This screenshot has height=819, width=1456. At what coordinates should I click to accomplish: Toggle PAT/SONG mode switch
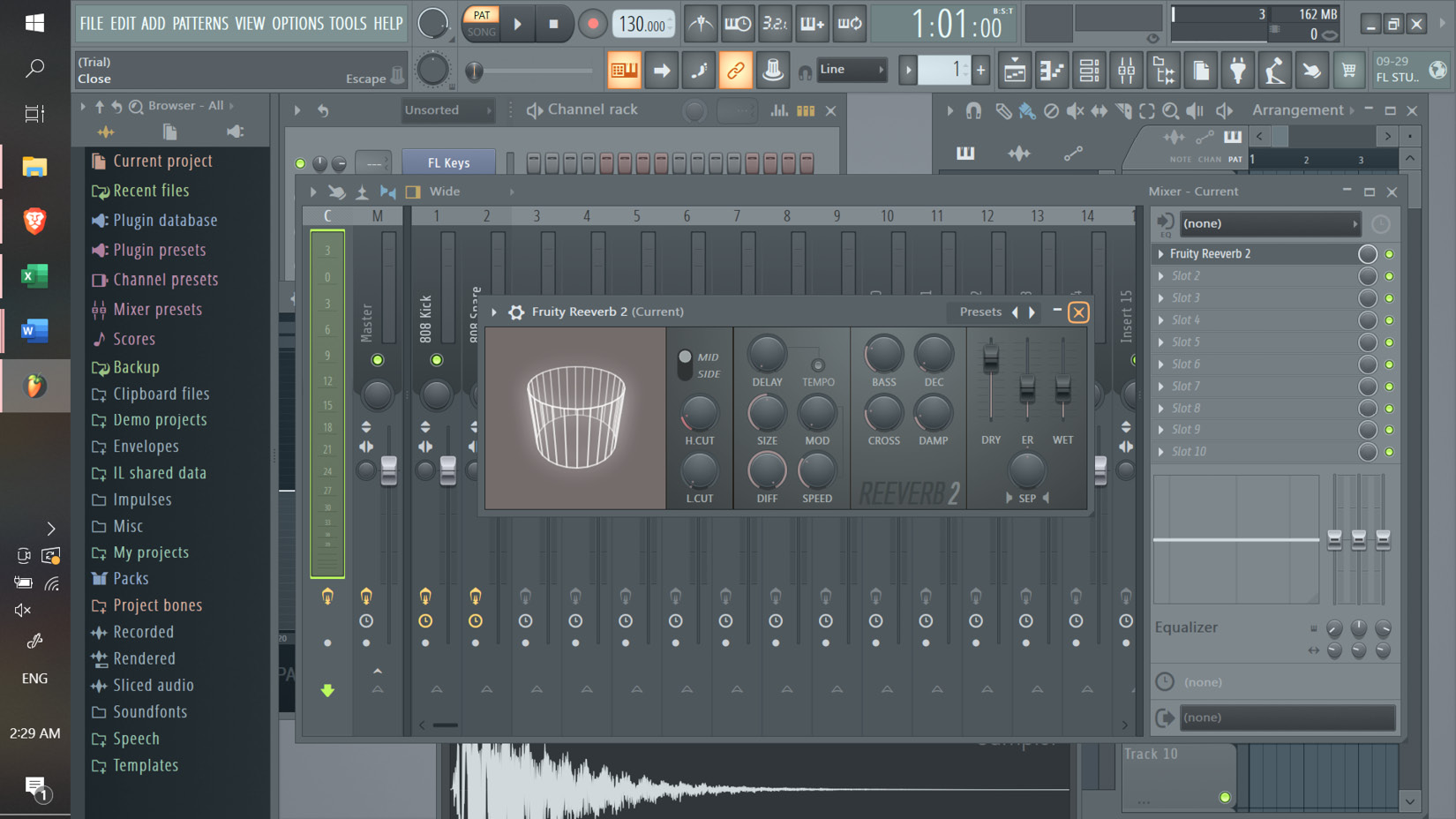482,24
